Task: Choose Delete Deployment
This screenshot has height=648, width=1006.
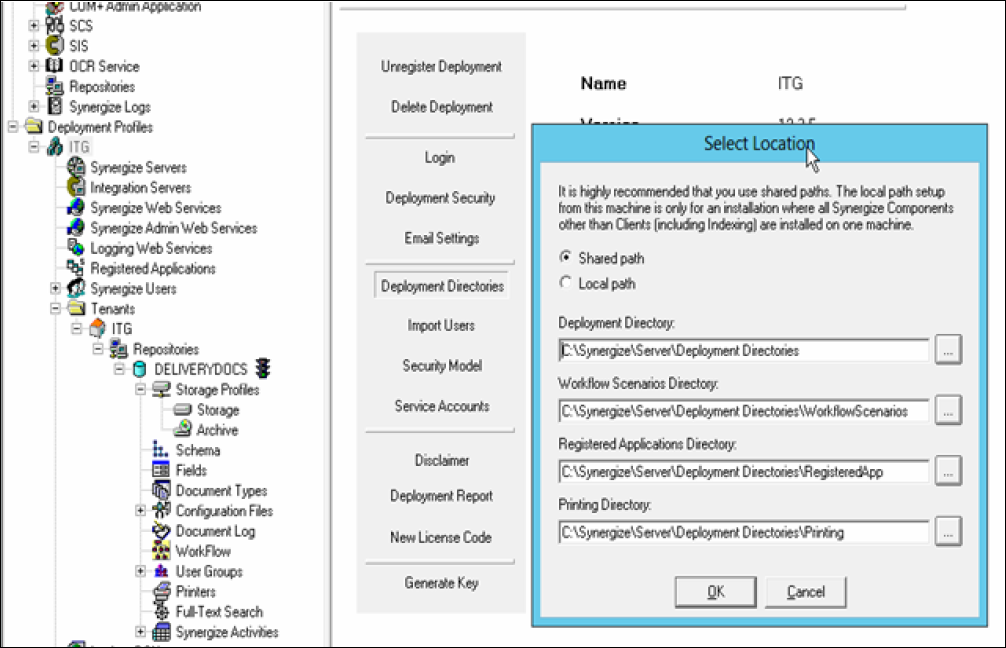Action: [442, 107]
